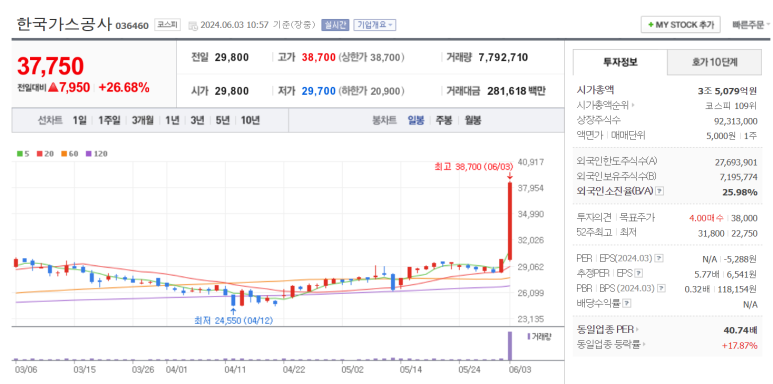This screenshot has height=384, width=773.
Task: Click the help icon next to 외국인소진율(B/A)
Action: (x=659, y=191)
